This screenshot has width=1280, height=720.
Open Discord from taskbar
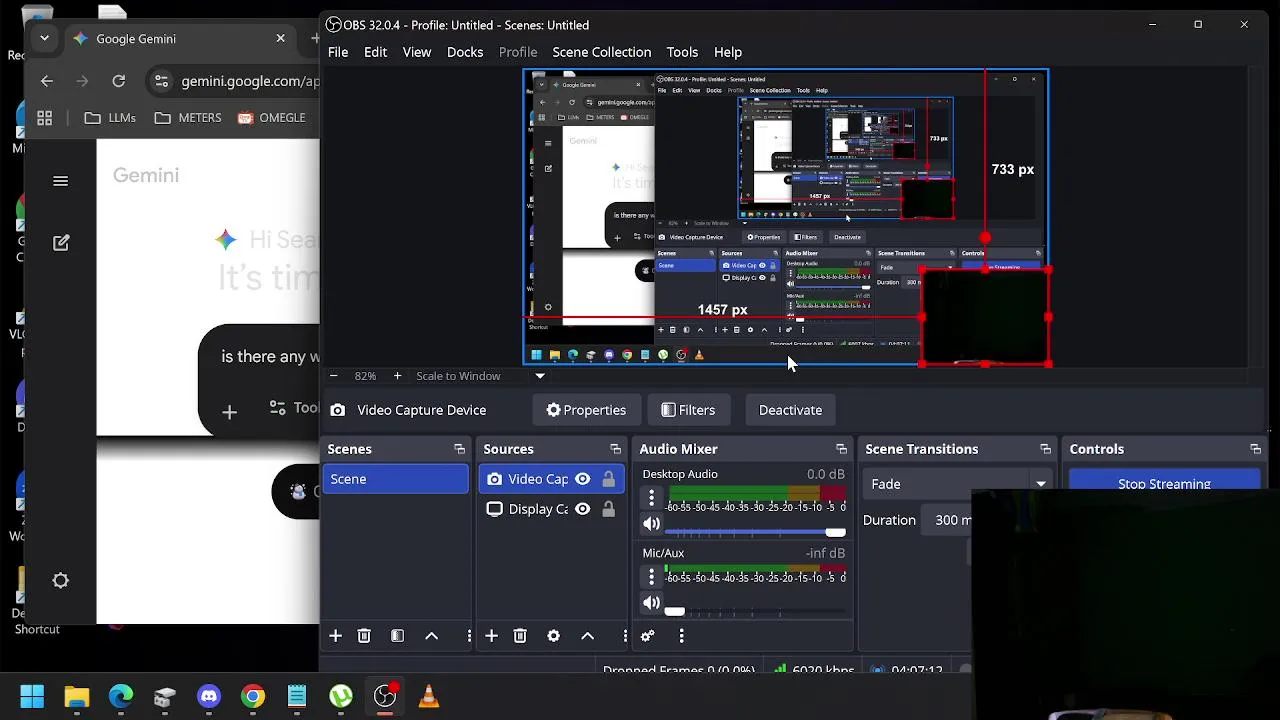tap(209, 696)
